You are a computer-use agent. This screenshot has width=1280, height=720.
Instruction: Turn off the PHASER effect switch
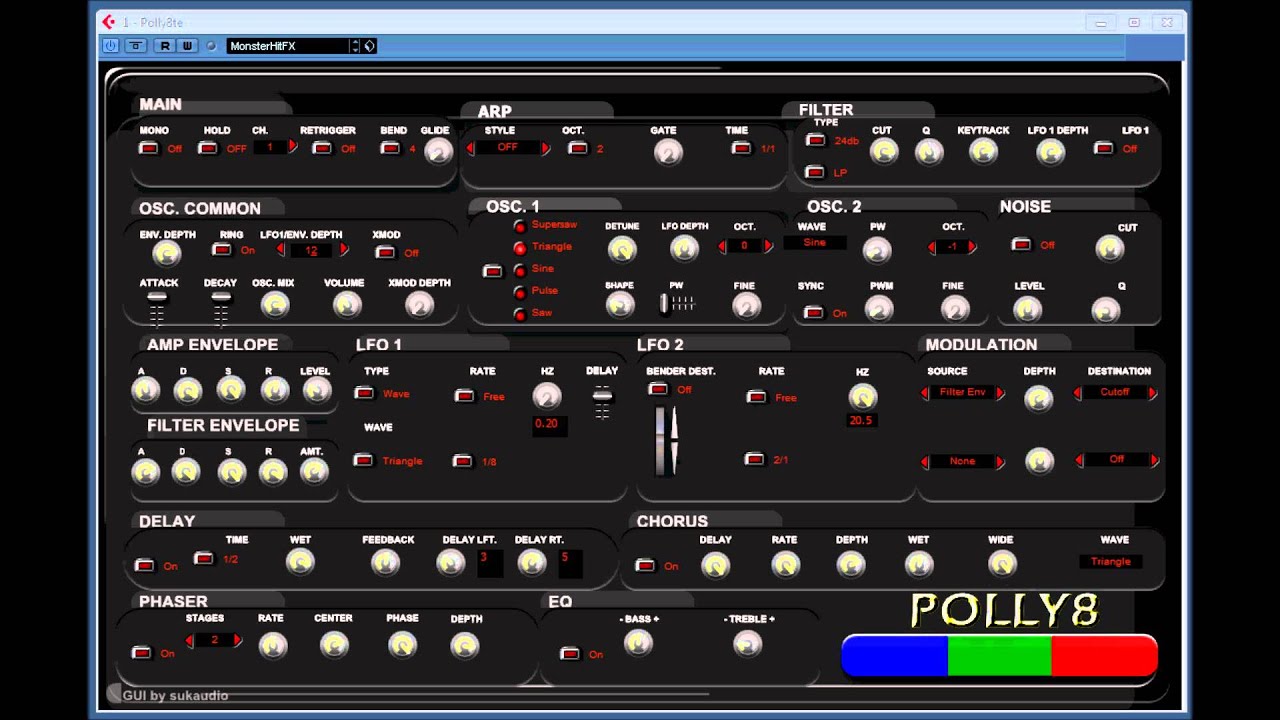tap(142, 653)
